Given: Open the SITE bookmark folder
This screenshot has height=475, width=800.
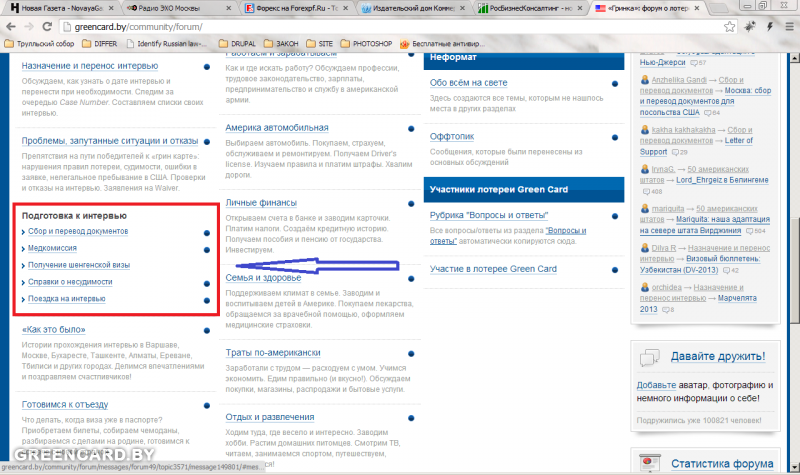Looking at the screenshot, I should click(x=320, y=44).
